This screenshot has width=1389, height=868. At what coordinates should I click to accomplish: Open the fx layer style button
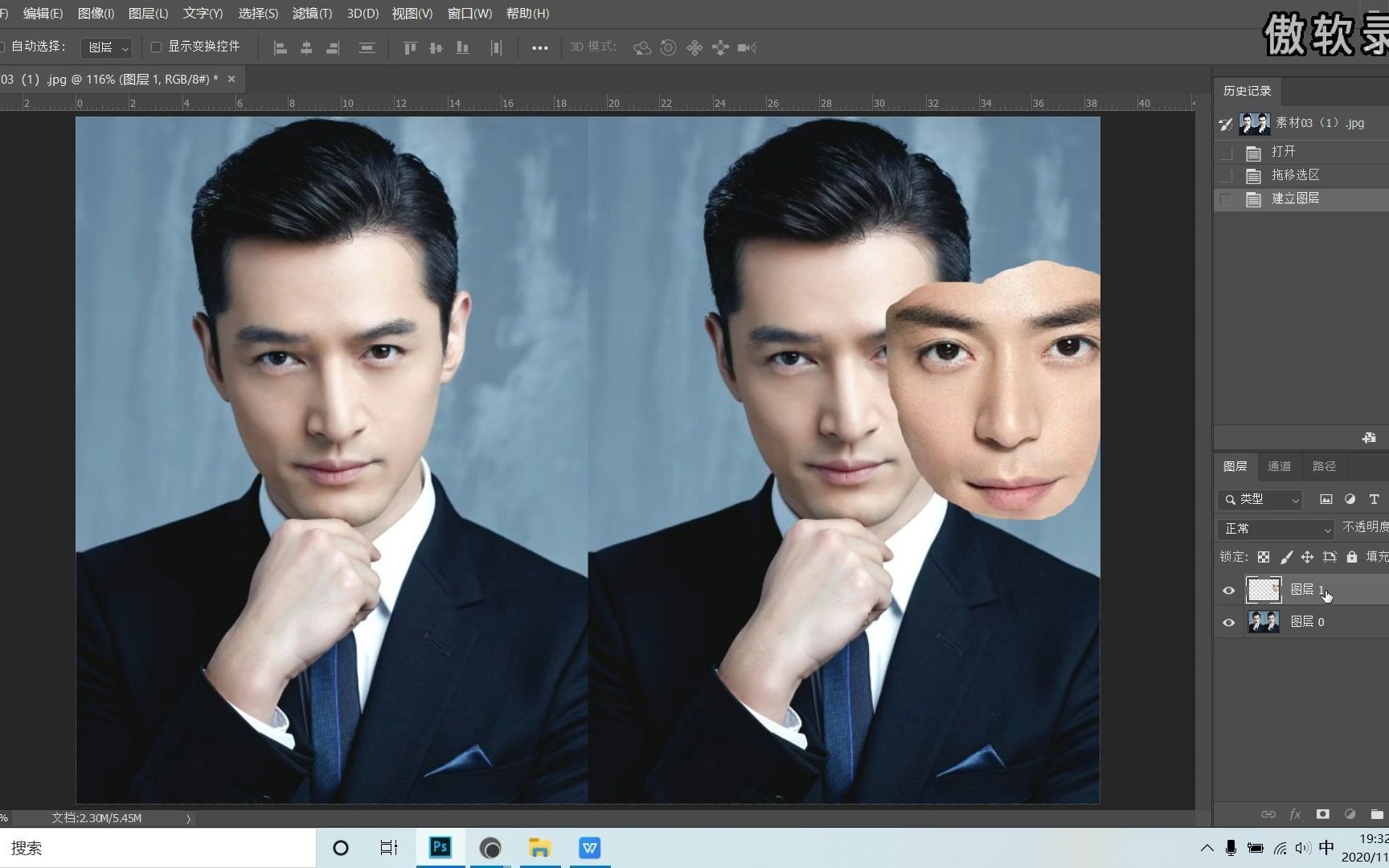pos(1296,814)
